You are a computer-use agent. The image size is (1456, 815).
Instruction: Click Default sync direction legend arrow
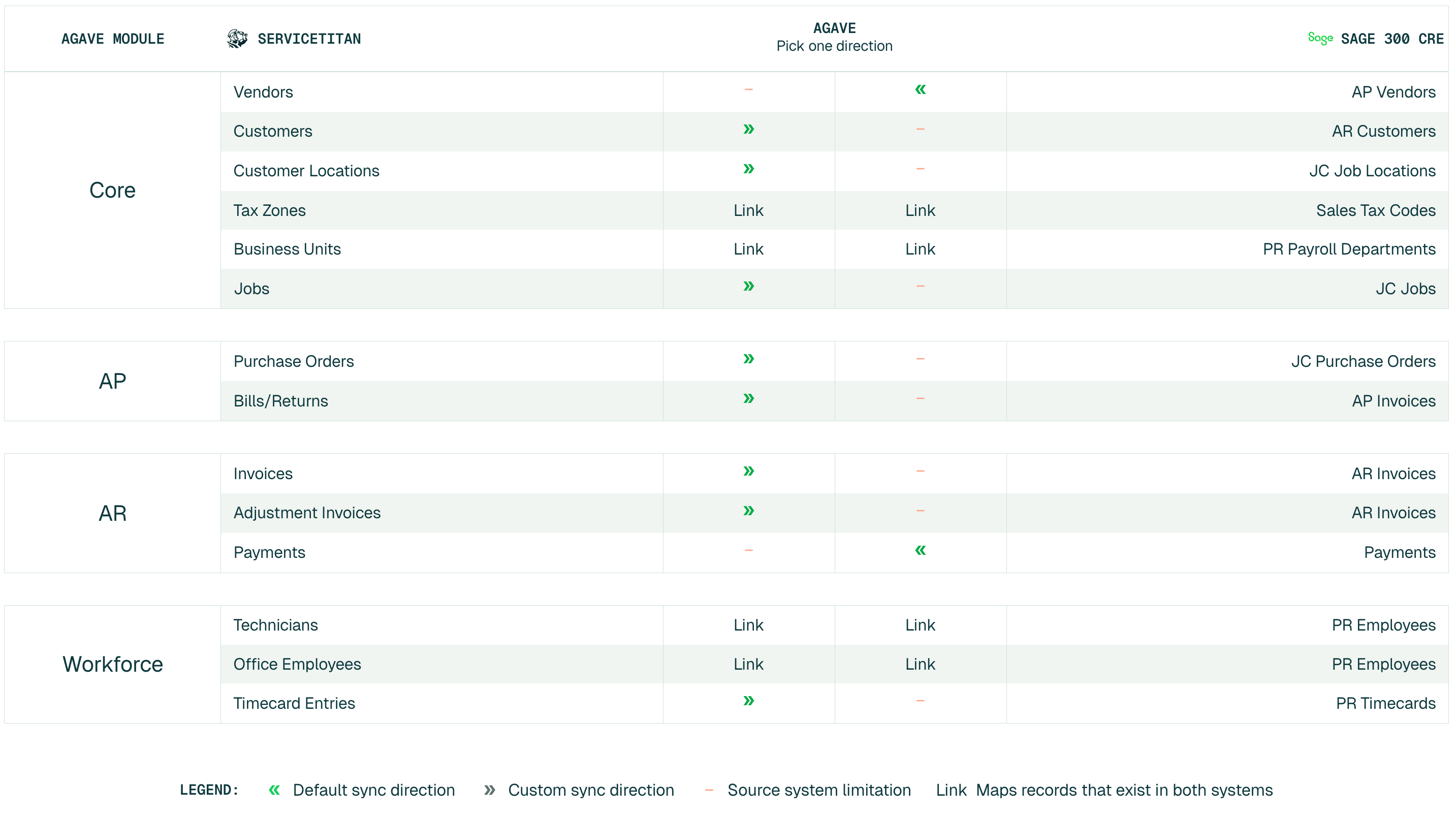[x=274, y=790]
